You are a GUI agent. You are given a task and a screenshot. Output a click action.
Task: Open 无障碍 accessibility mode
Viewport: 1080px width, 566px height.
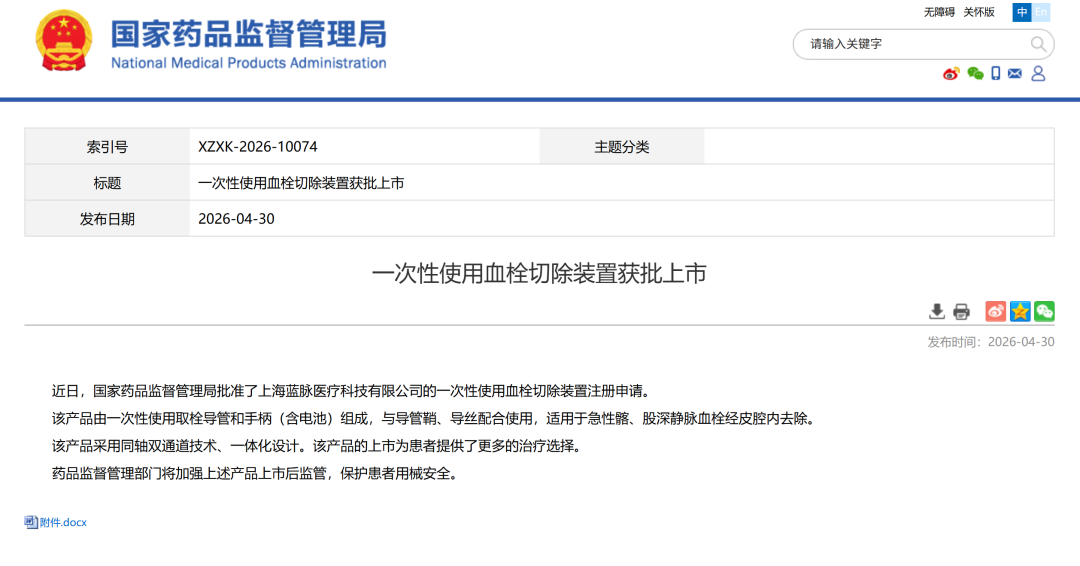click(939, 12)
